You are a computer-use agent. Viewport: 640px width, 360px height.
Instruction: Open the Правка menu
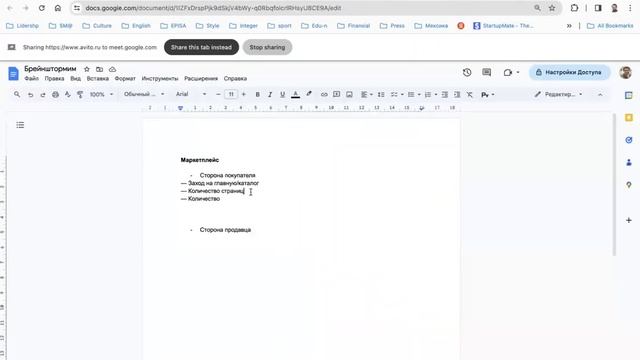click(x=54, y=78)
